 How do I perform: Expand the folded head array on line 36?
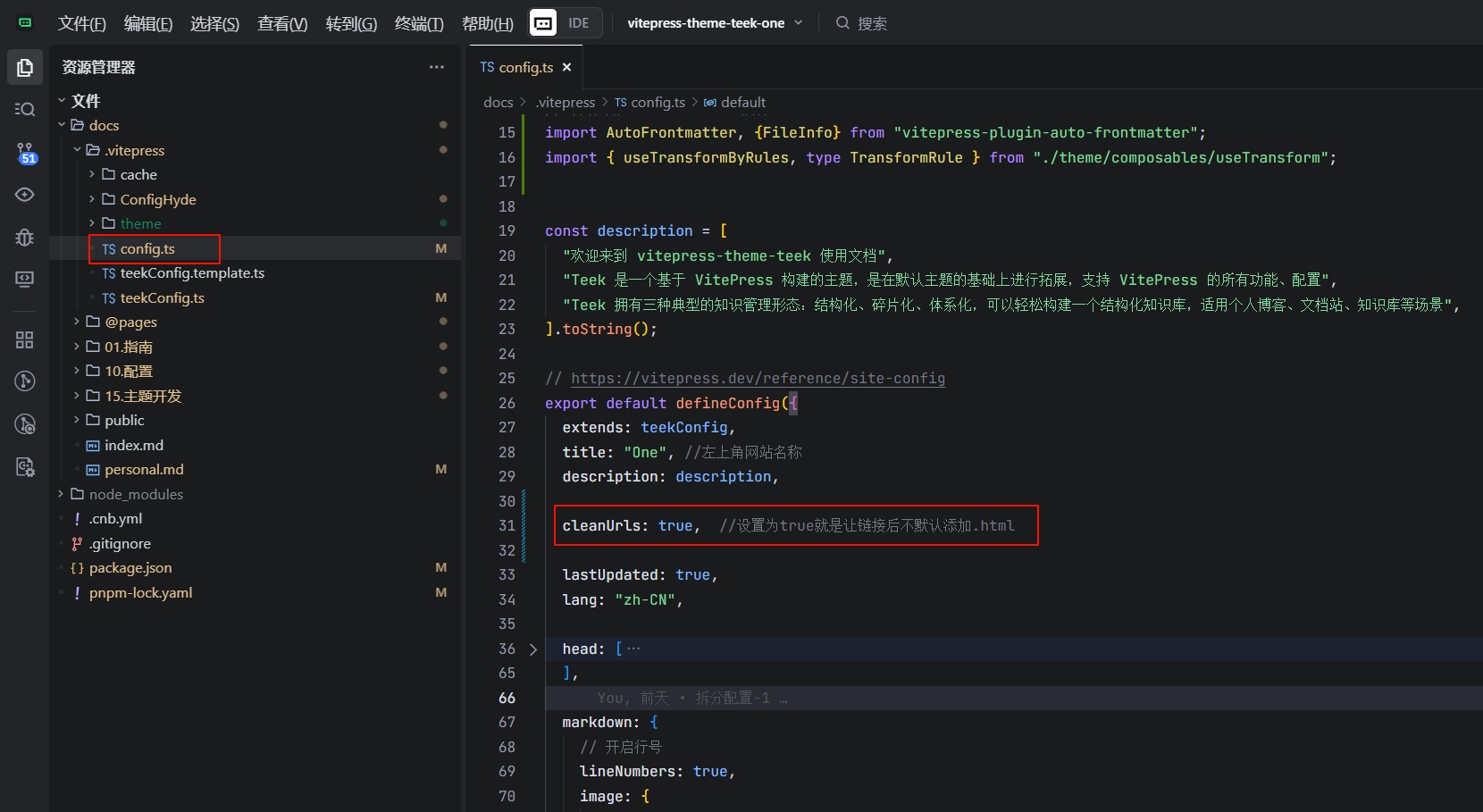[533, 649]
